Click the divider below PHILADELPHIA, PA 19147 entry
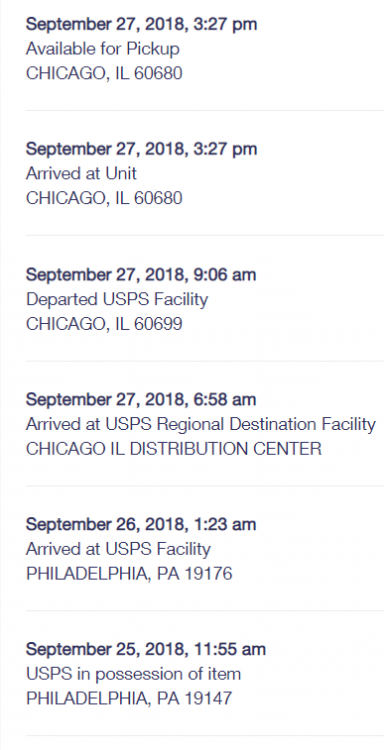This screenshot has height=750, width=384. click(x=205, y=736)
